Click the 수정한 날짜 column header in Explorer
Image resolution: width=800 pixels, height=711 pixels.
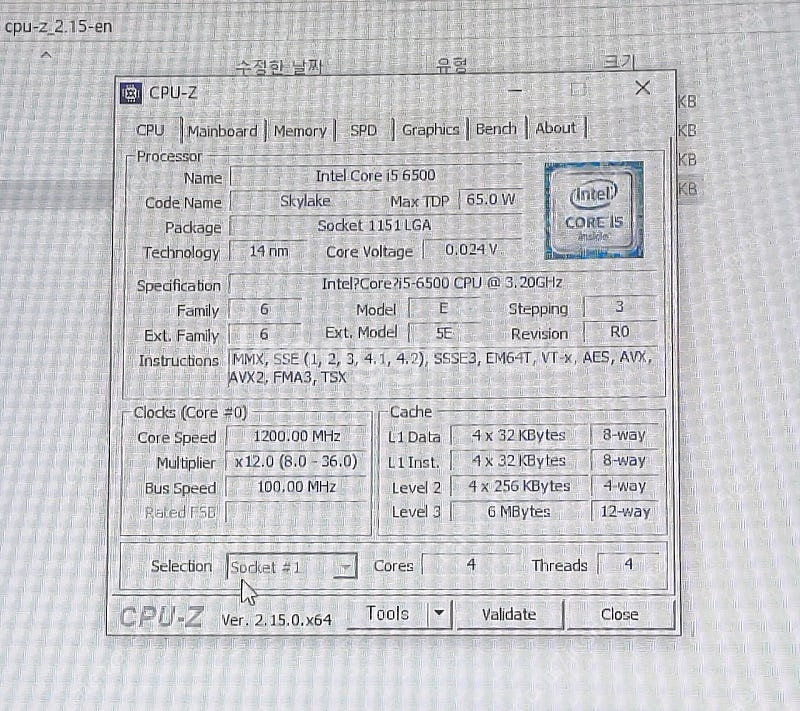[279, 67]
